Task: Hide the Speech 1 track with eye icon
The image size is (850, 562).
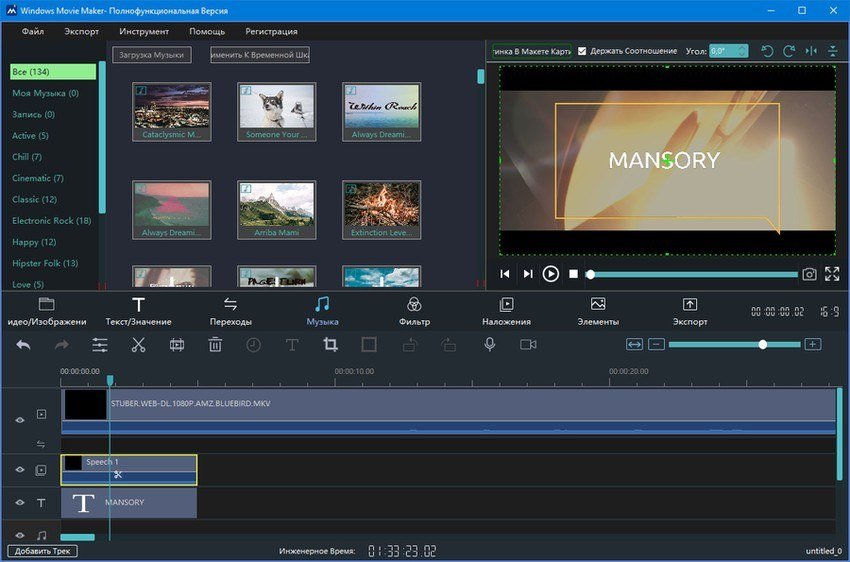Action: tap(19, 470)
